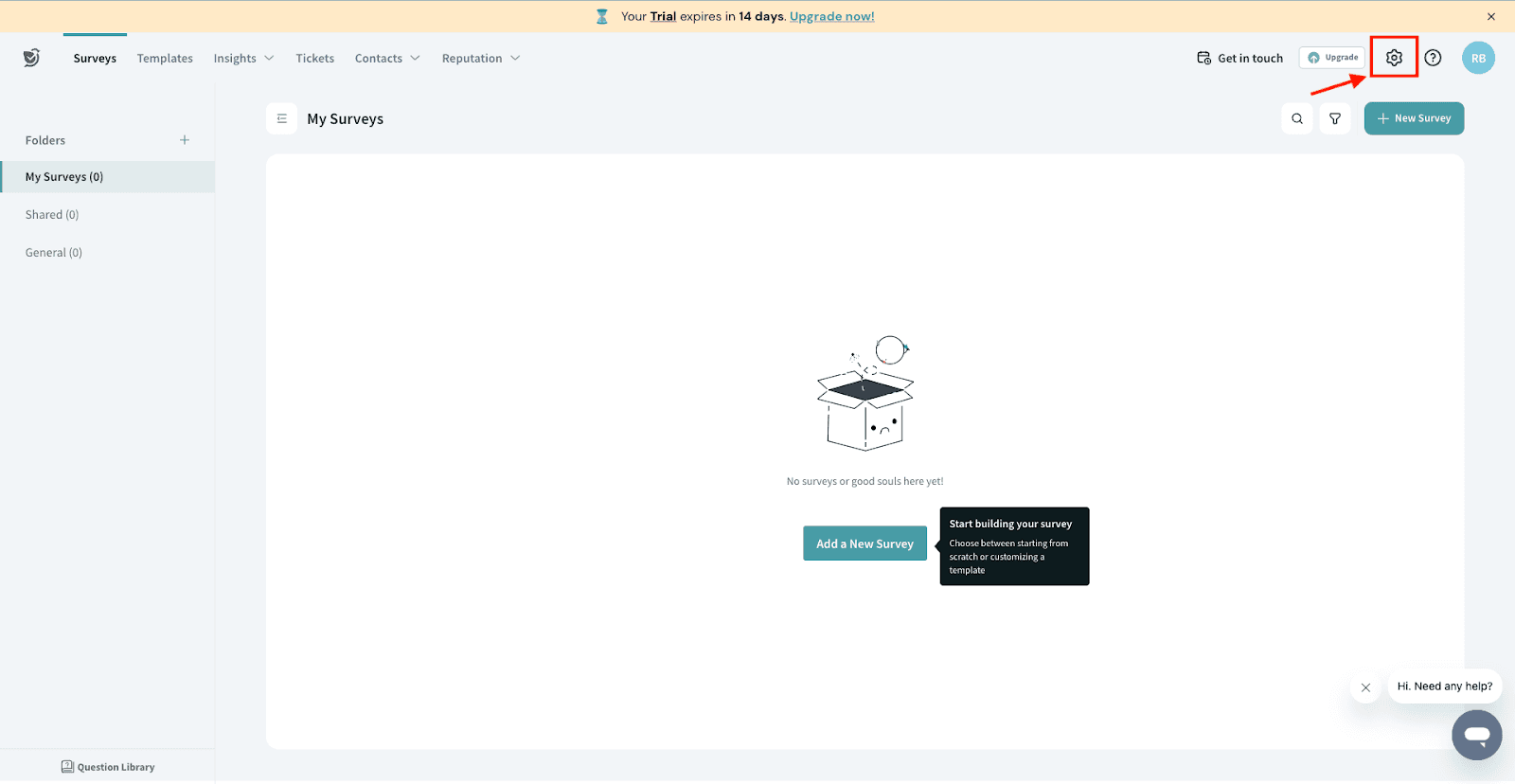Open the settings gear icon
The image size is (1515, 784).
(x=1394, y=58)
